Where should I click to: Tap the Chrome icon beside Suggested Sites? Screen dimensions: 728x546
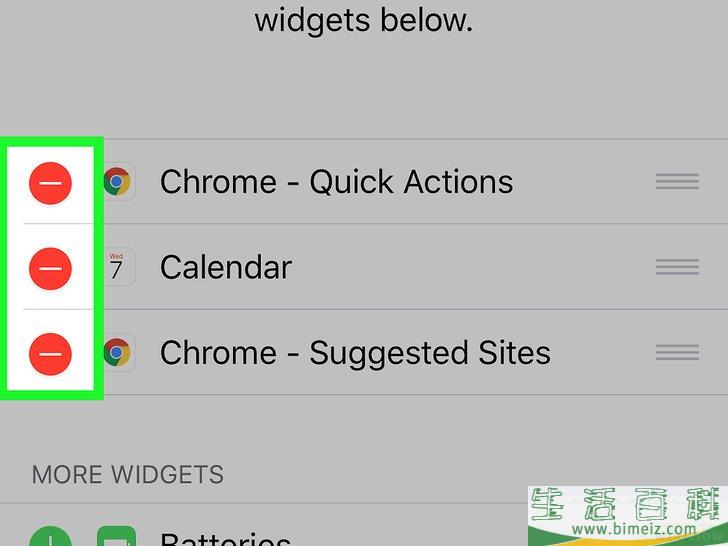117,352
